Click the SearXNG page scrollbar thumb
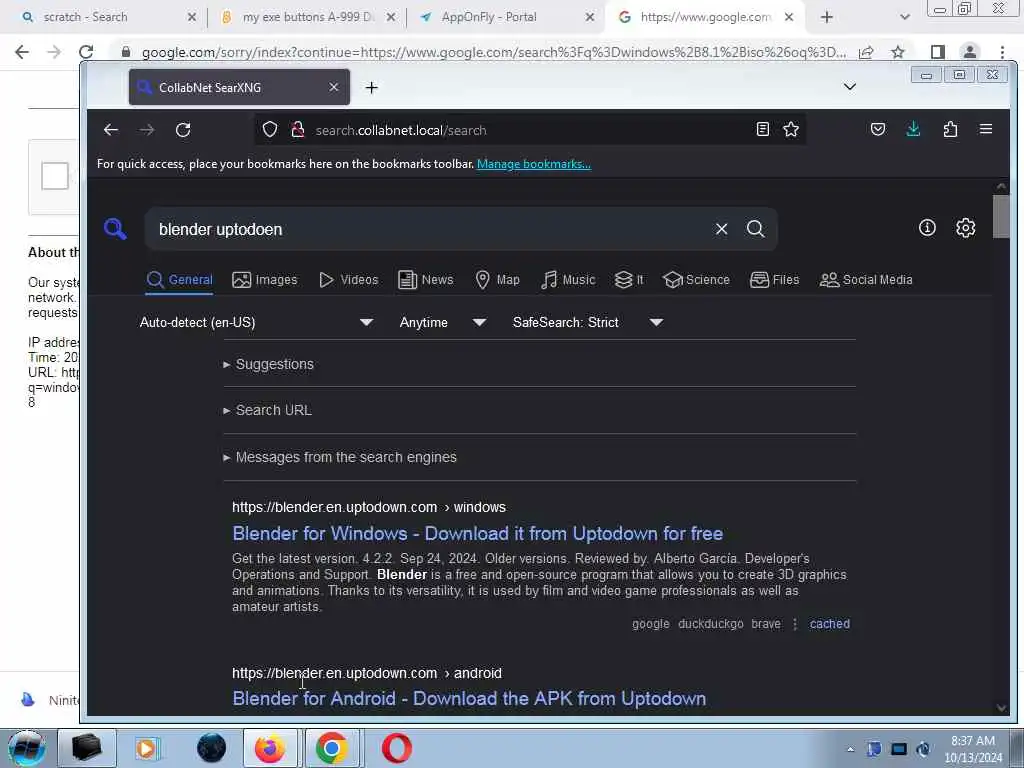Image resolution: width=1024 pixels, height=768 pixels. coord(1000,216)
